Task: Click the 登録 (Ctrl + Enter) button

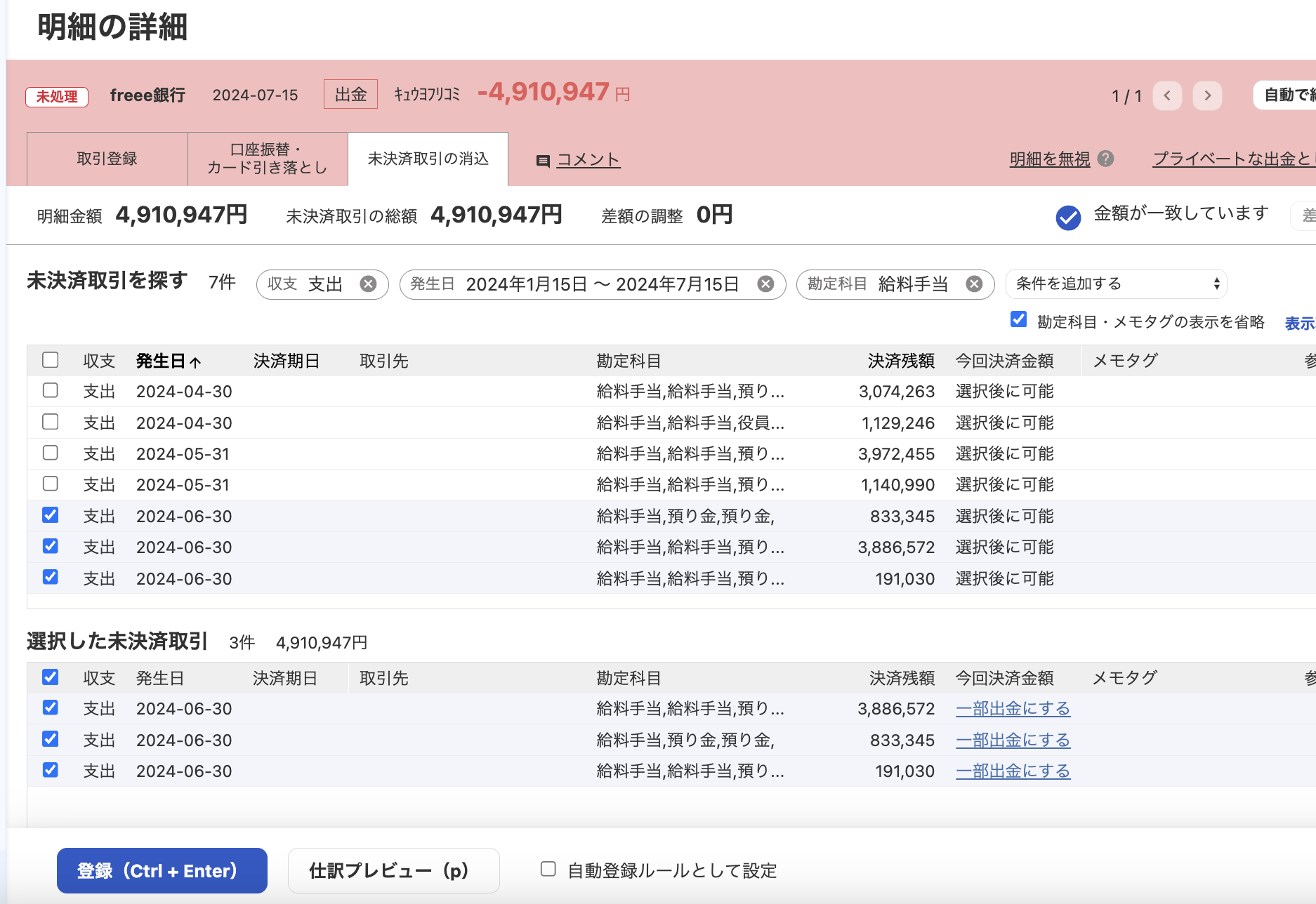Action: pos(162,871)
